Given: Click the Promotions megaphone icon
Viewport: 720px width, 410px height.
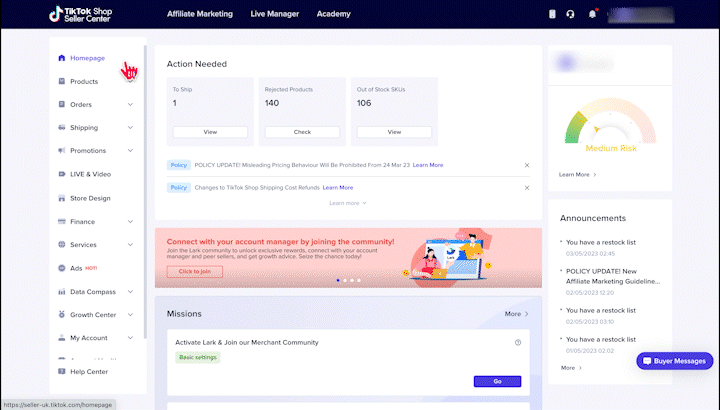Looking at the screenshot, I should coord(62,151).
